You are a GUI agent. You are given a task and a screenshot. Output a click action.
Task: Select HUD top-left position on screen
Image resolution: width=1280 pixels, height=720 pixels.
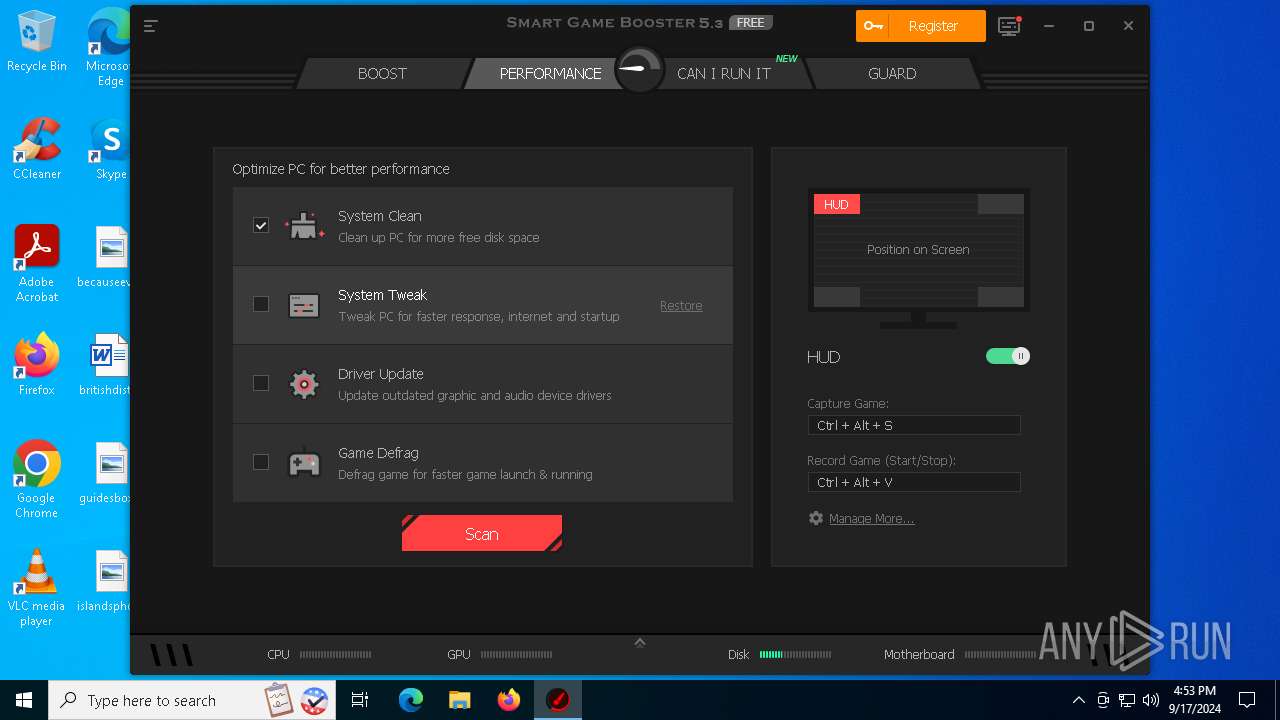point(837,204)
